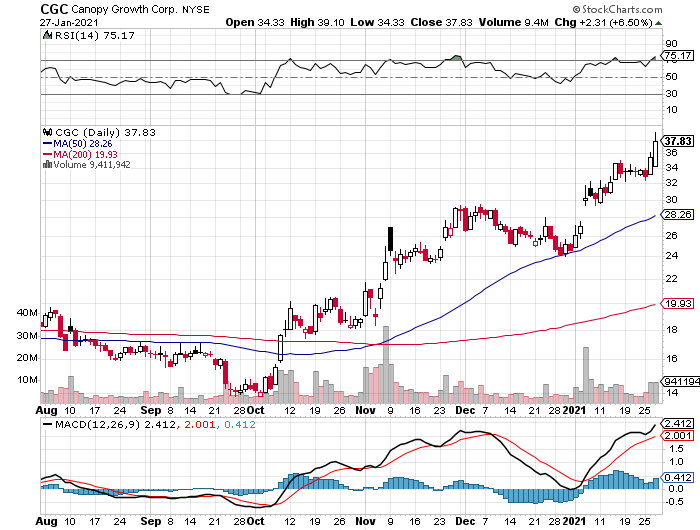Screen dimensions: 700x530
Task: Click the 40M volume axis label
Action: pos(27,313)
